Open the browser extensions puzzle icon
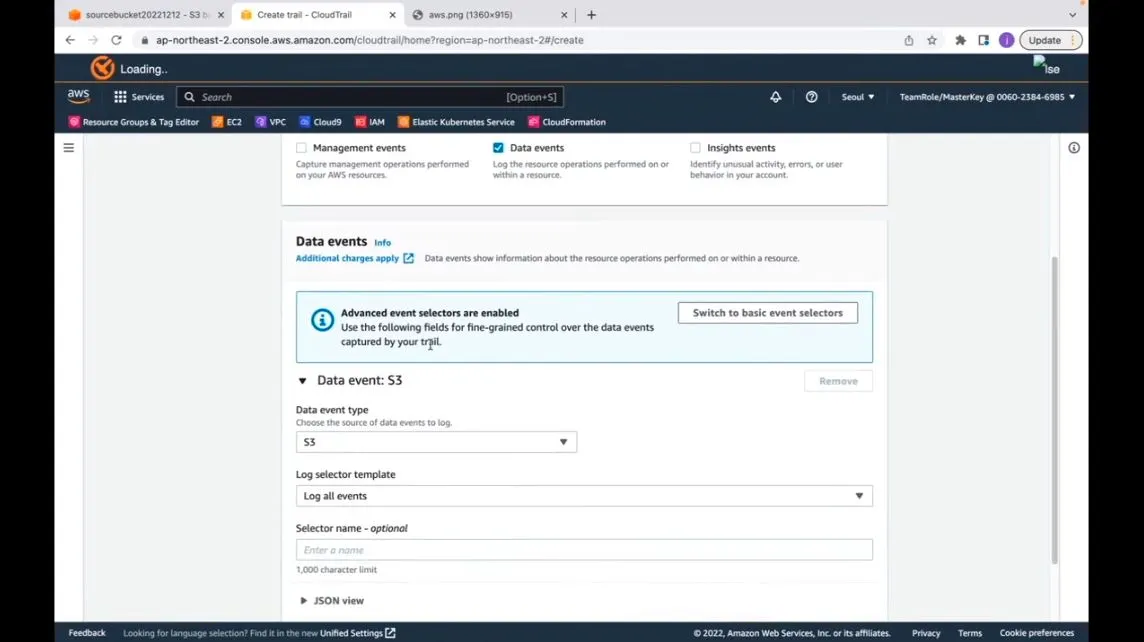Screen dimensions: 1144x642 (960, 40)
